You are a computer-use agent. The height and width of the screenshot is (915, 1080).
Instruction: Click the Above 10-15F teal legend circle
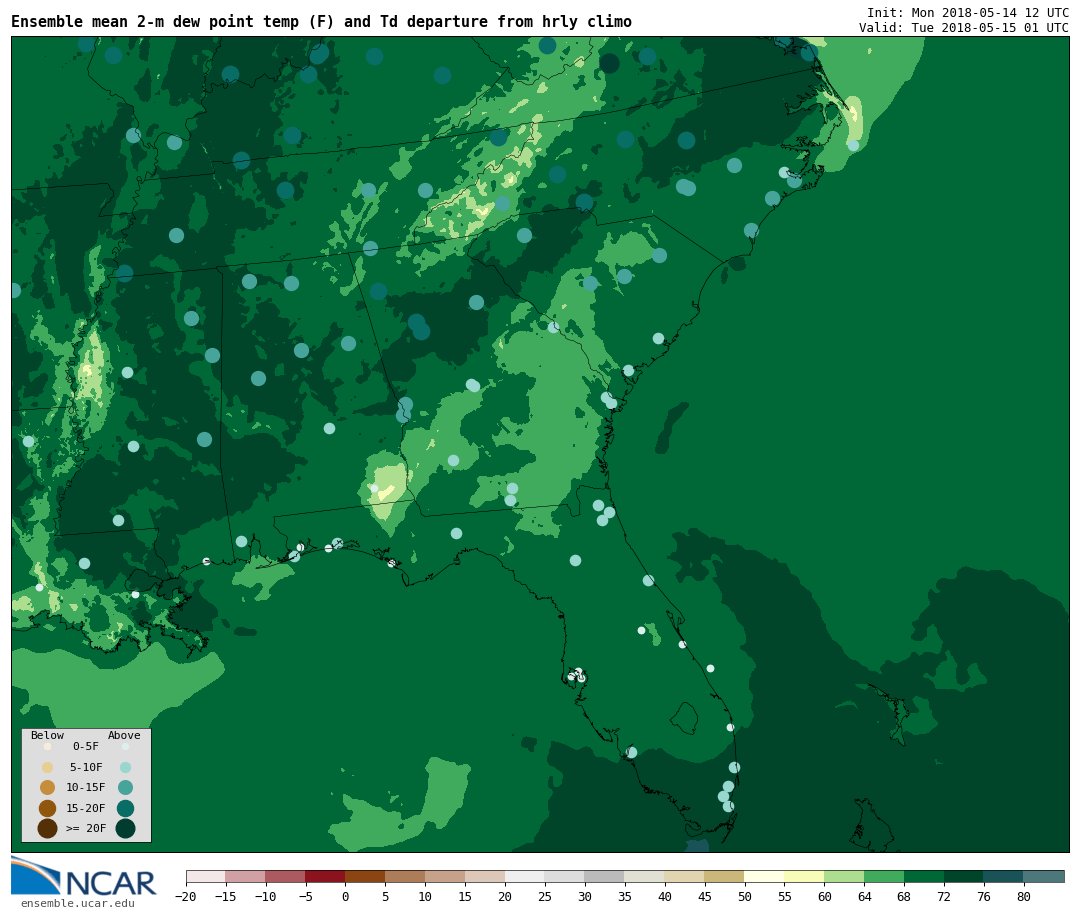tap(125, 788)
